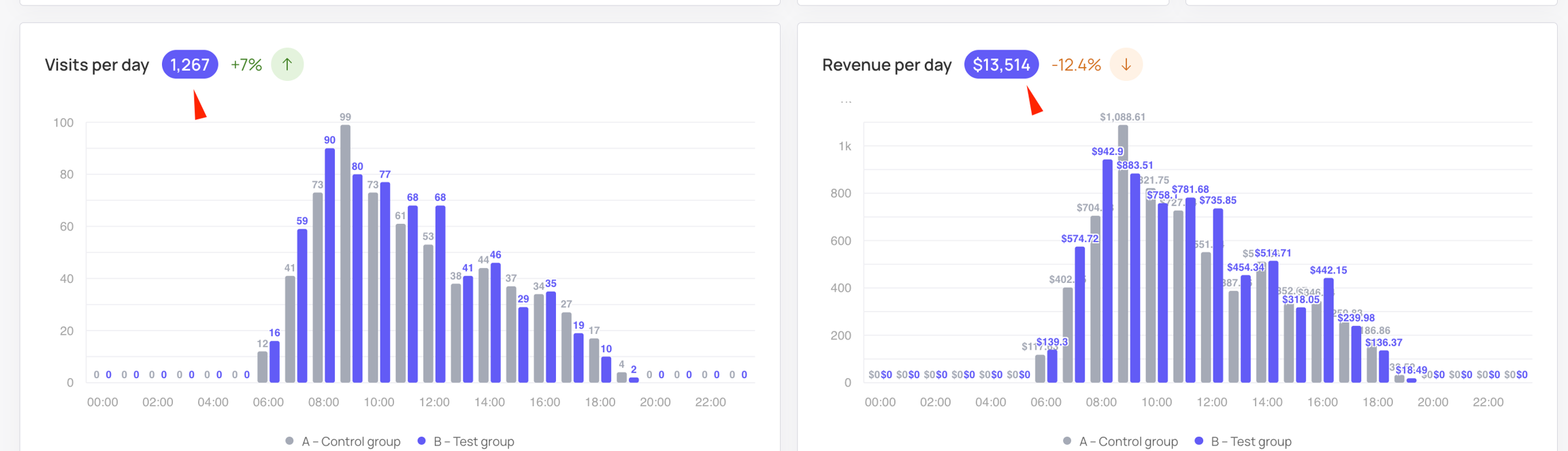Image resolution: width=1568 pixels, height=451 pixels.
Task: Click the purple bar labeled 59 in Visits chart
Action: tap(302, 305)
